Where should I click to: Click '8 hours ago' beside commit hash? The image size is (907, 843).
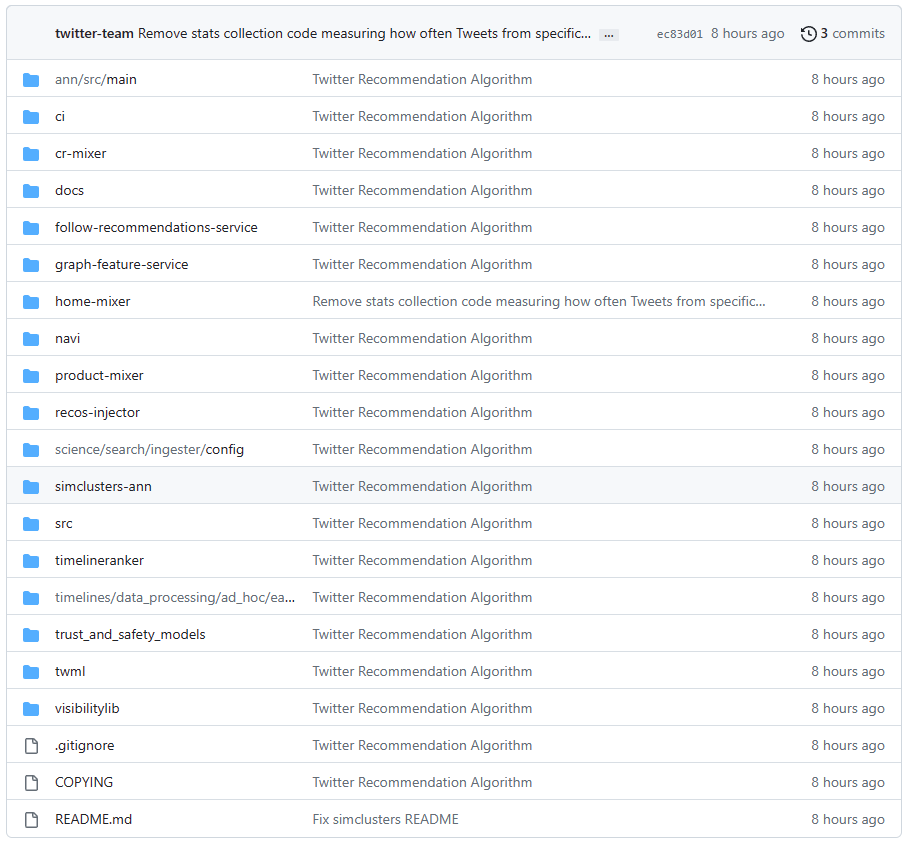(747, 34)
